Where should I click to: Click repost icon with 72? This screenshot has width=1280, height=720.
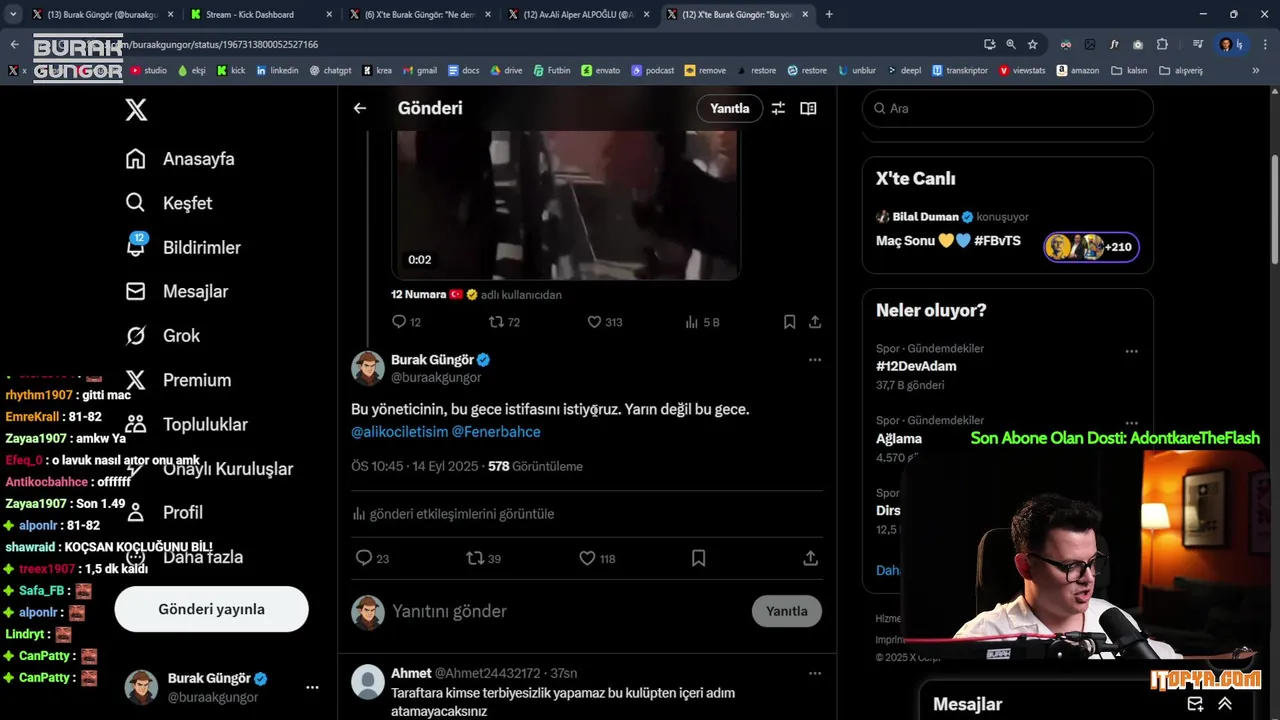point(504,322)
